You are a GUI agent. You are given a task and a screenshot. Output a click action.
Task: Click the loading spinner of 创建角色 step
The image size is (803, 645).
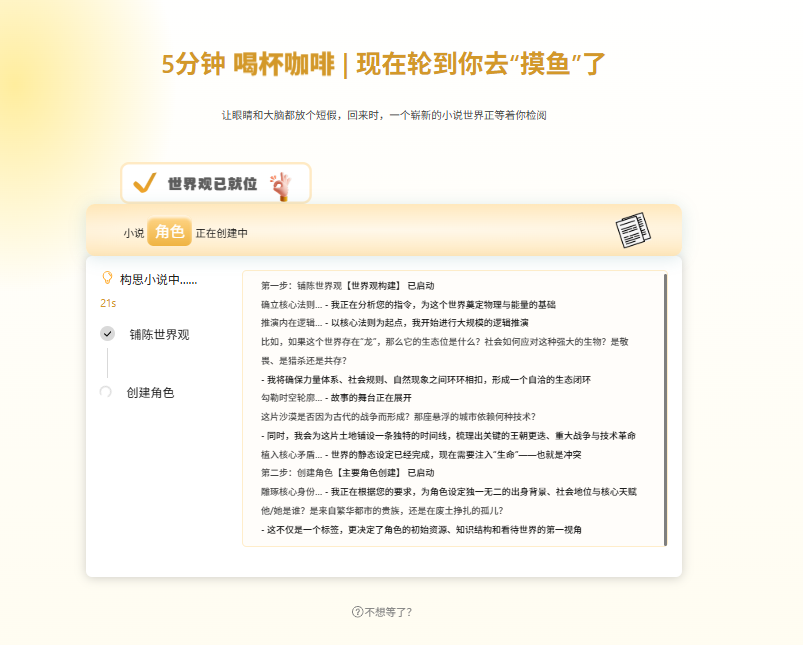click(105, 392)
